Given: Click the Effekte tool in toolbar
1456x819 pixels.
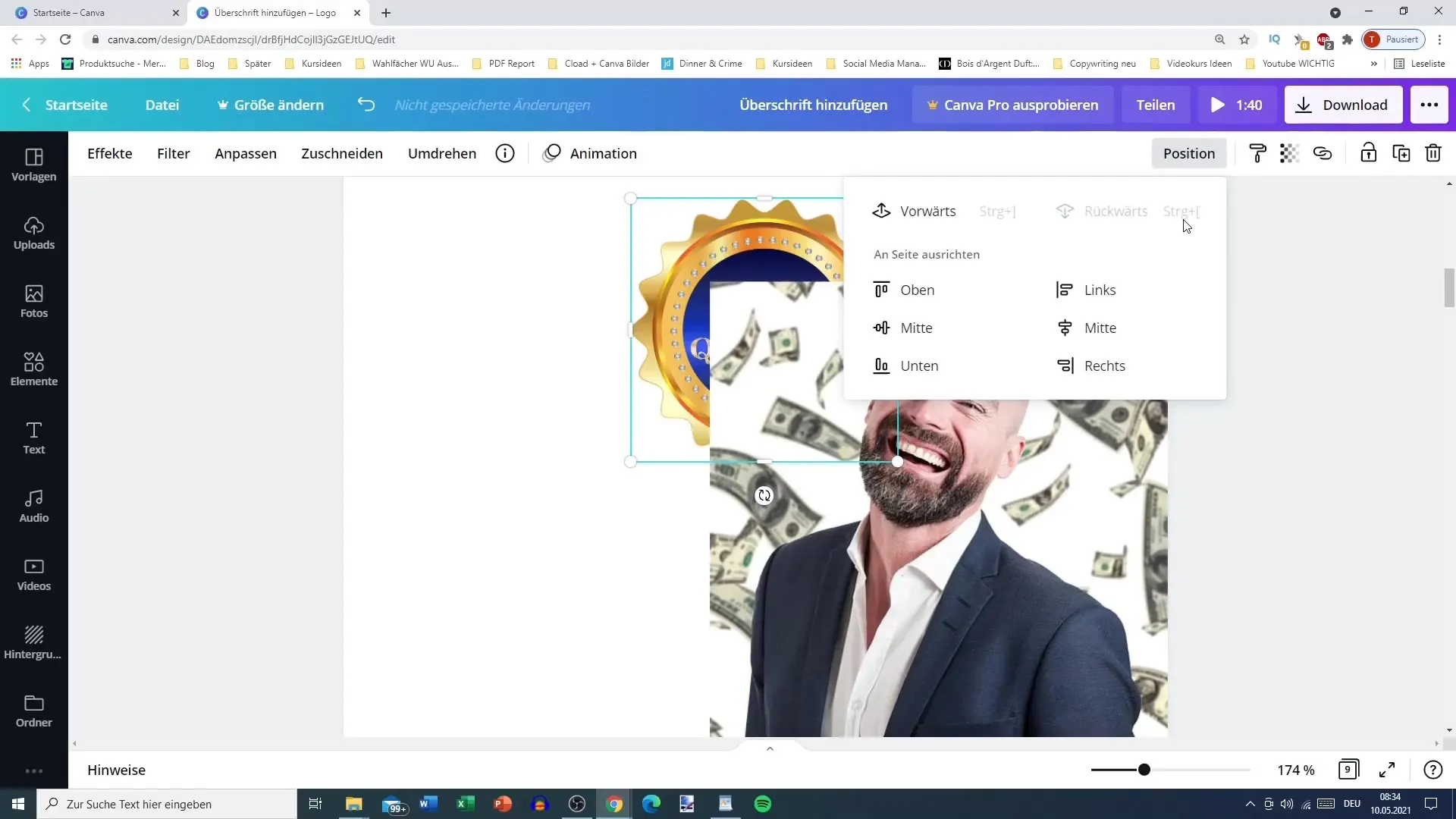Looking at the screenshot, I should [109, 153].
